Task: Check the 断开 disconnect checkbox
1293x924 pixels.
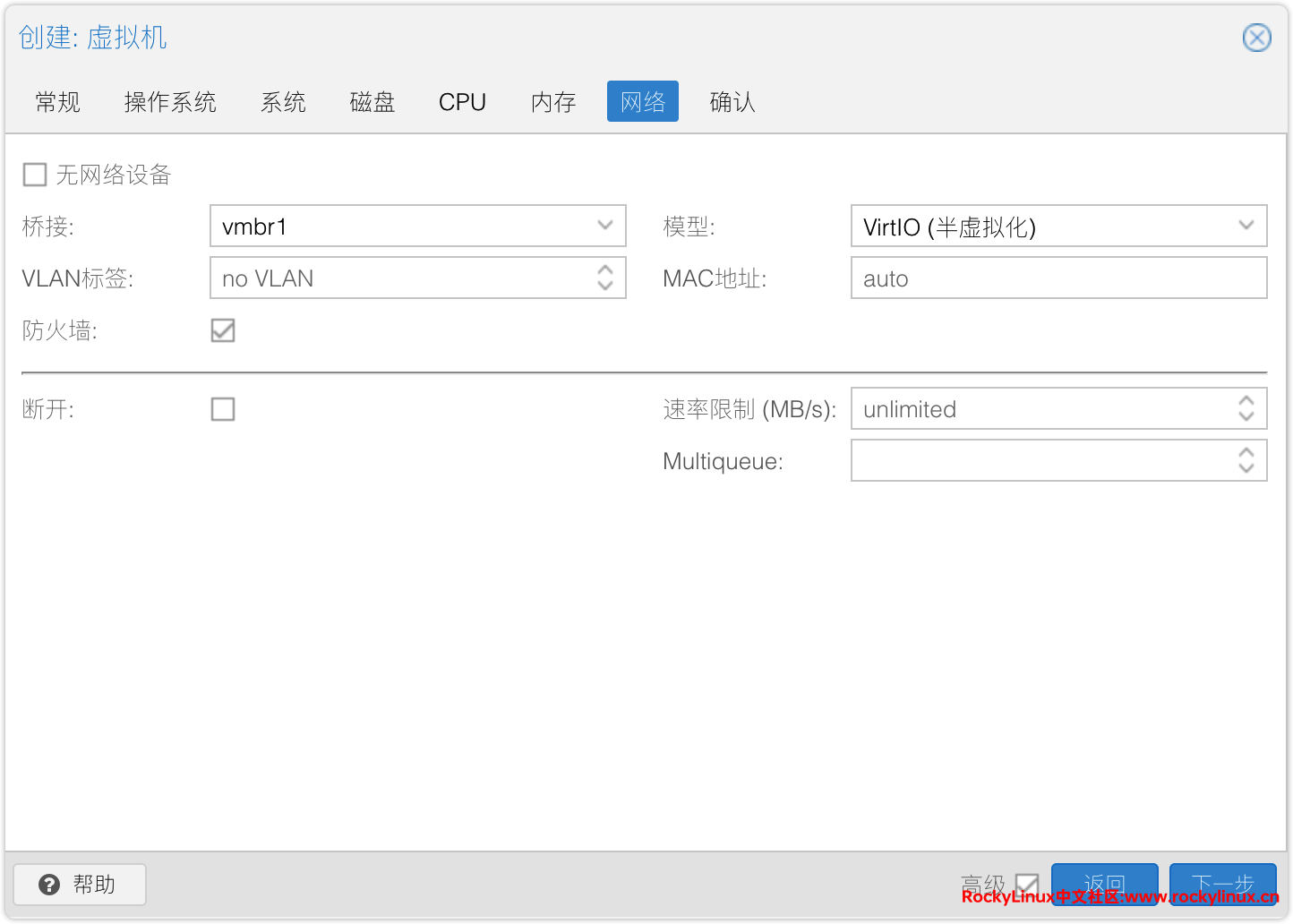Action: click(223, 409)
